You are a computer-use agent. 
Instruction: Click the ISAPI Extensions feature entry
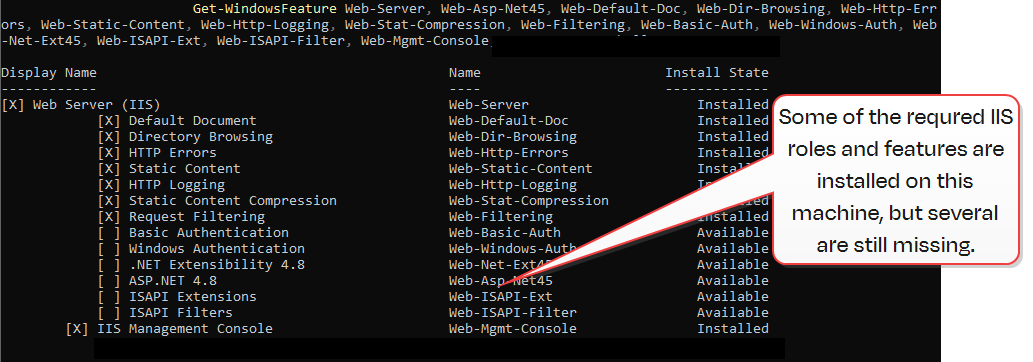pyautogui.click(x=192, y=297)
